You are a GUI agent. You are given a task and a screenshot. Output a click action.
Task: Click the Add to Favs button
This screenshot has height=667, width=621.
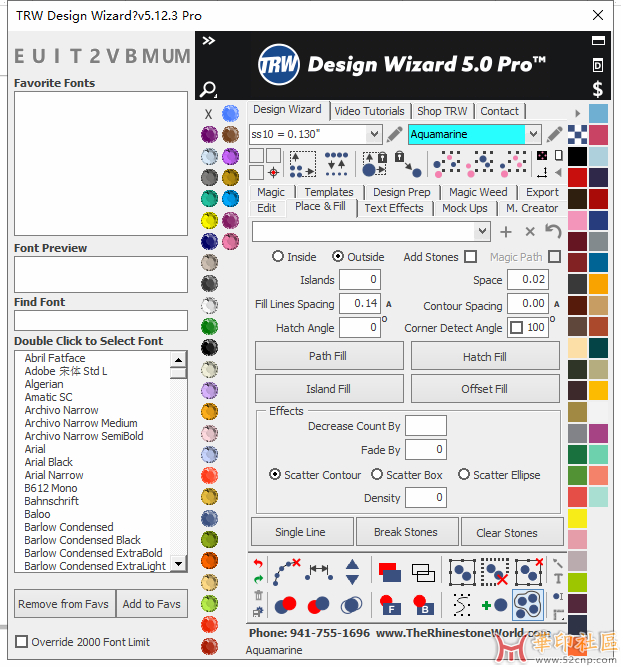[151, 604]
